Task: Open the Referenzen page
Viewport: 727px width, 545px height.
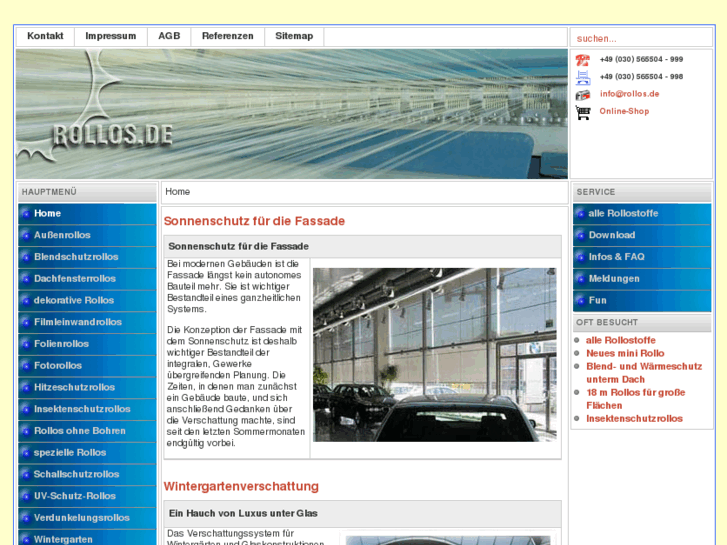Action: (x=228, y=36)
